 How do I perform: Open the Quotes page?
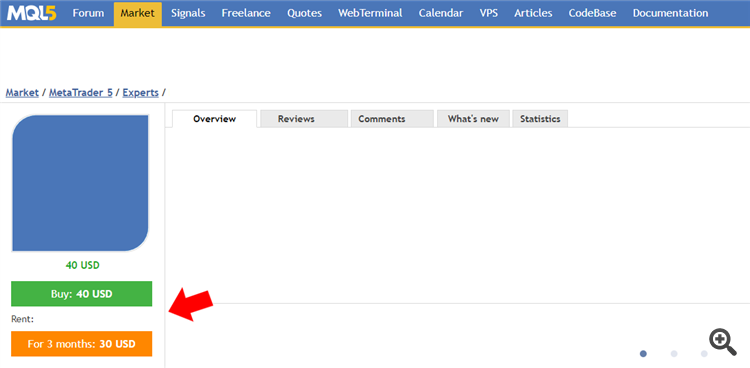click(304, 13)
